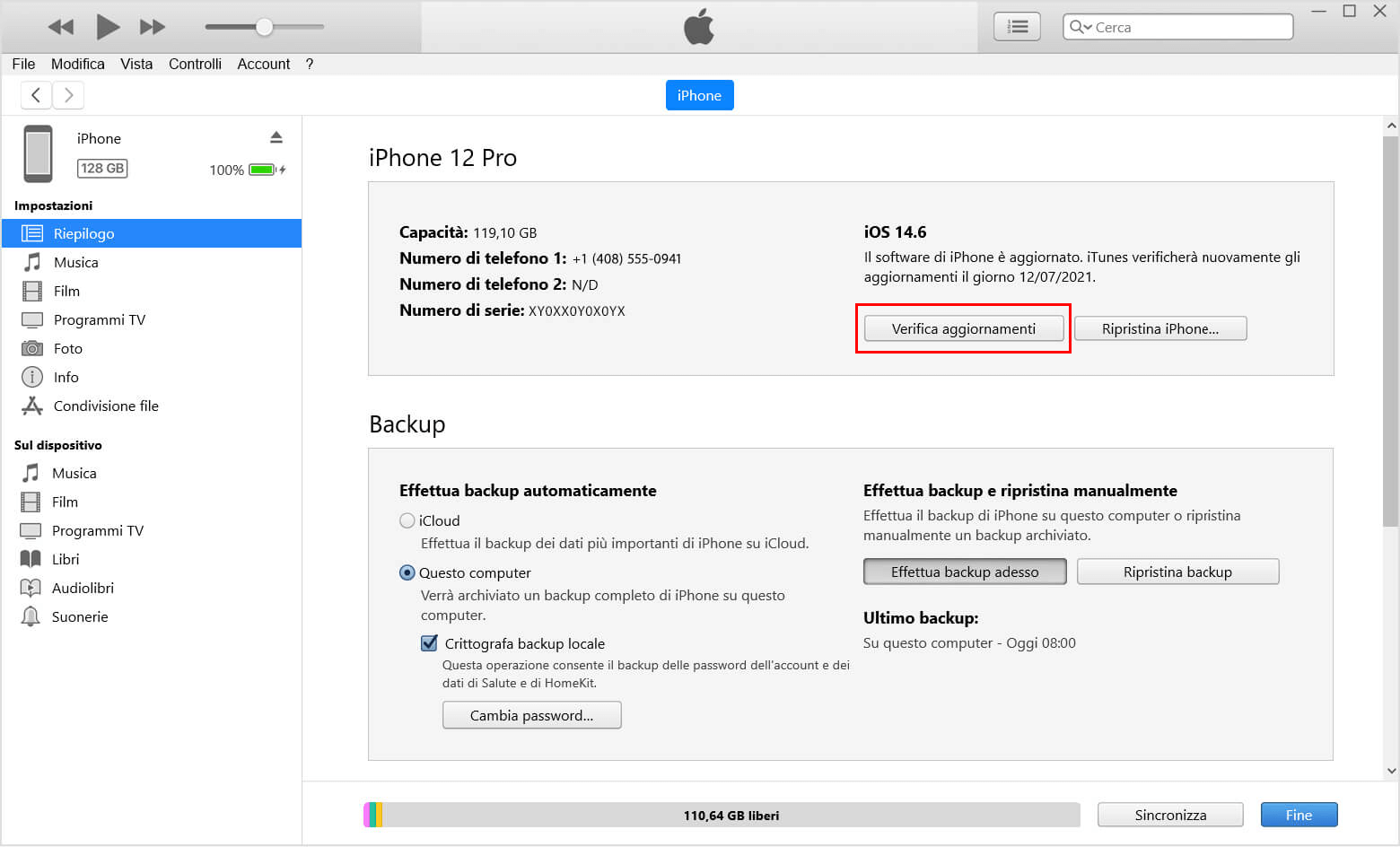Click the iPhone device icon in sidebar

(x=38, y=153)
